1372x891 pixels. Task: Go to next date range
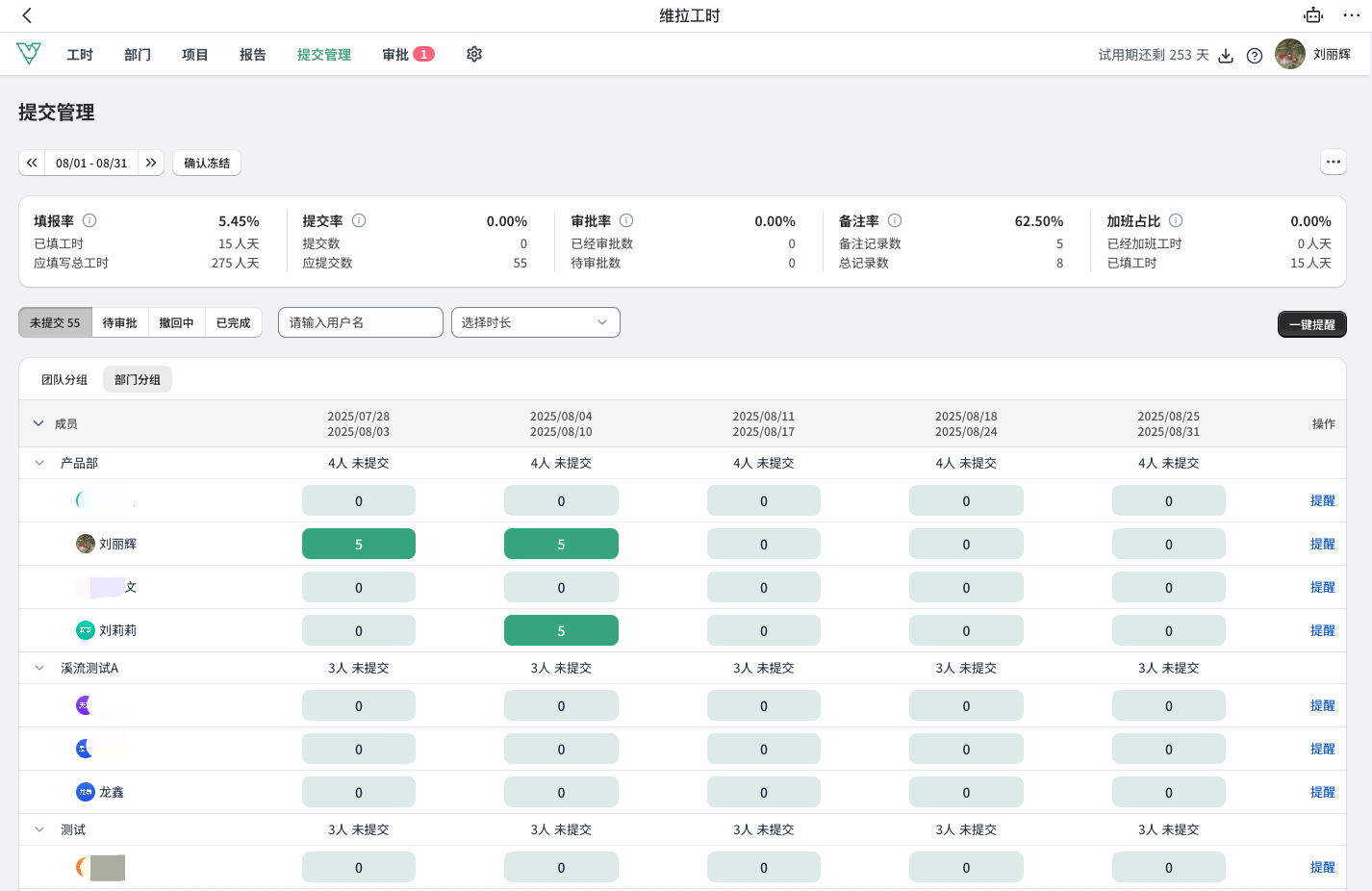coord(151,163)
